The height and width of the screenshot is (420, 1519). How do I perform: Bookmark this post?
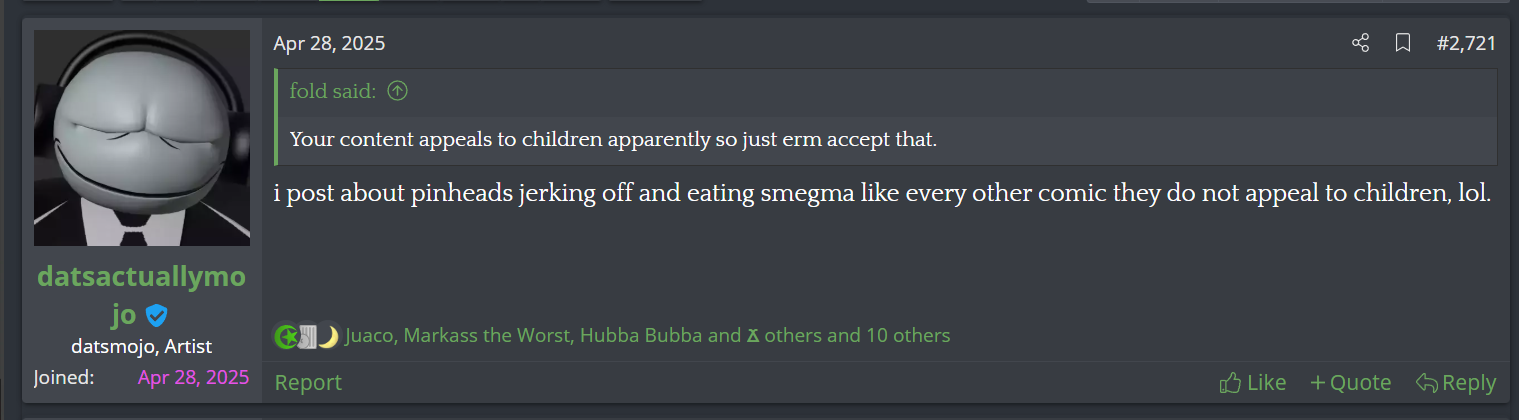pos(1403,43)
